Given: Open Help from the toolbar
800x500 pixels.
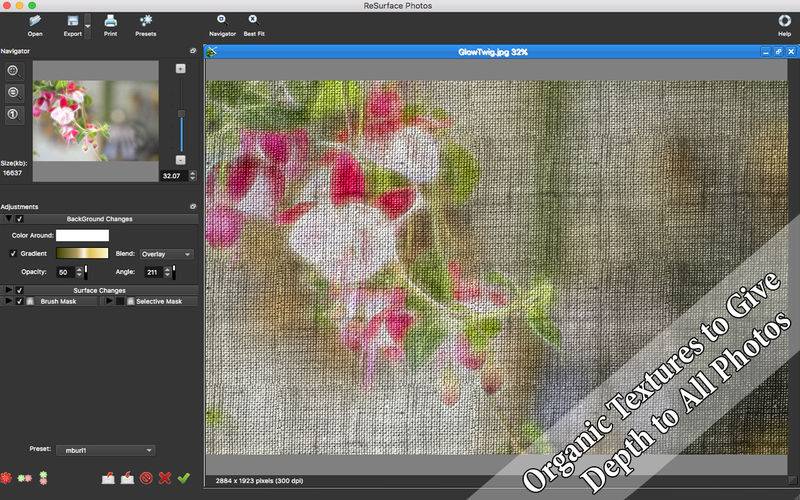Looking at the screenshot, I should tap(784, 21).
